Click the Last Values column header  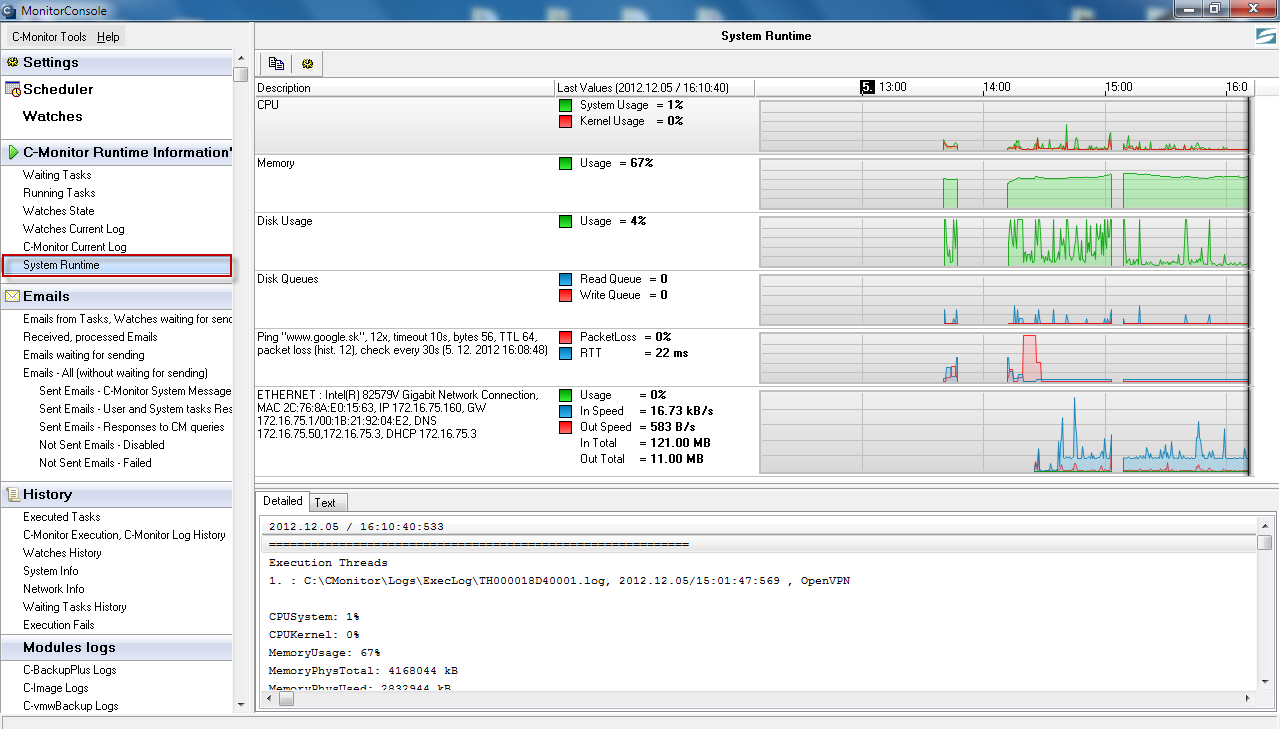point(655,88)
